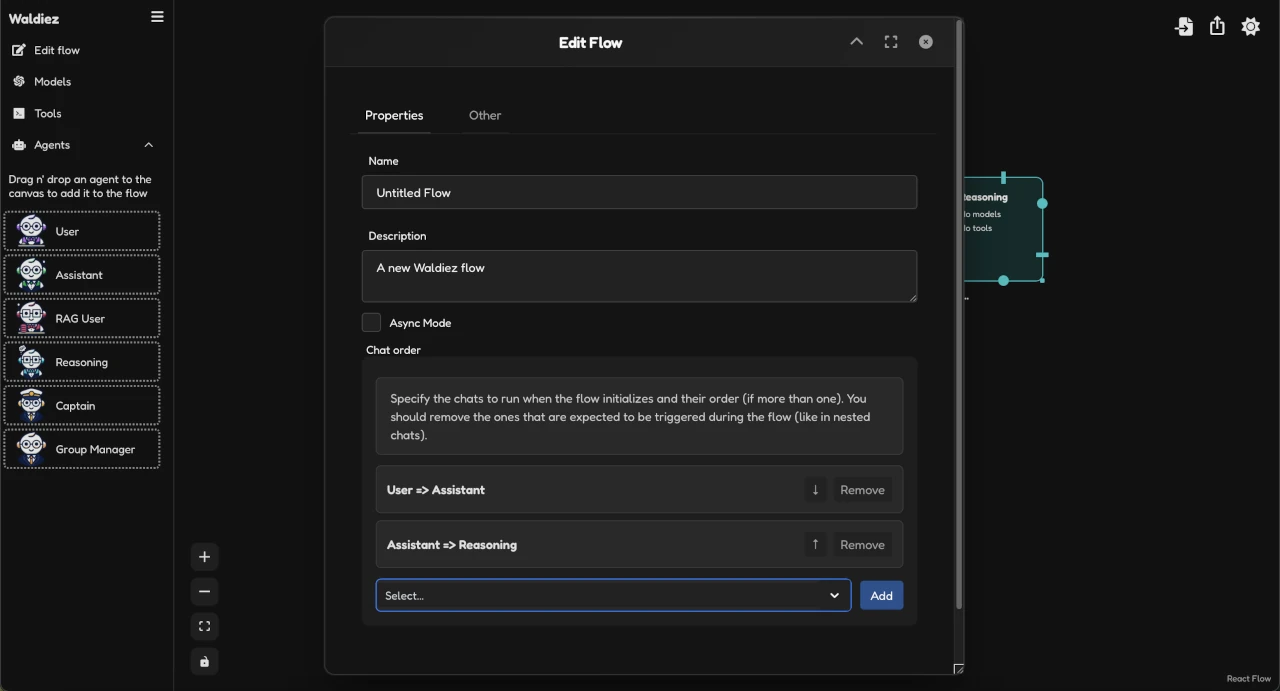Click the Edit flow pencil icon
Image resolution: width=1280 pixels, height=691 pixels.
19,50
